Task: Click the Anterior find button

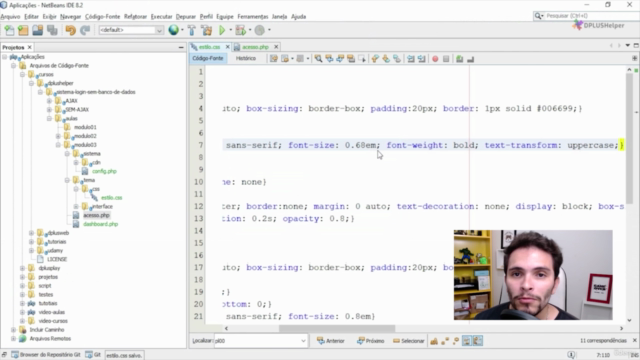Action: (331, 341)
